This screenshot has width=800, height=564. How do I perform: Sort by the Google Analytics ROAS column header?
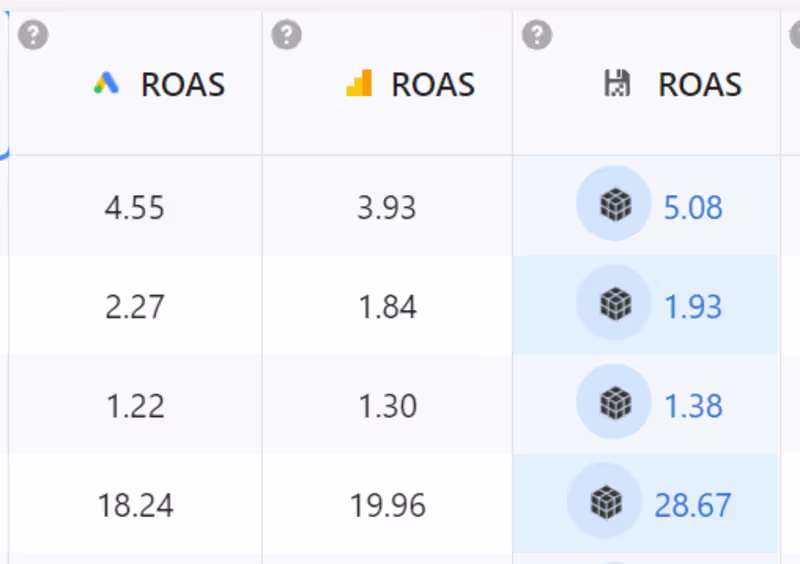coord(433,85)
